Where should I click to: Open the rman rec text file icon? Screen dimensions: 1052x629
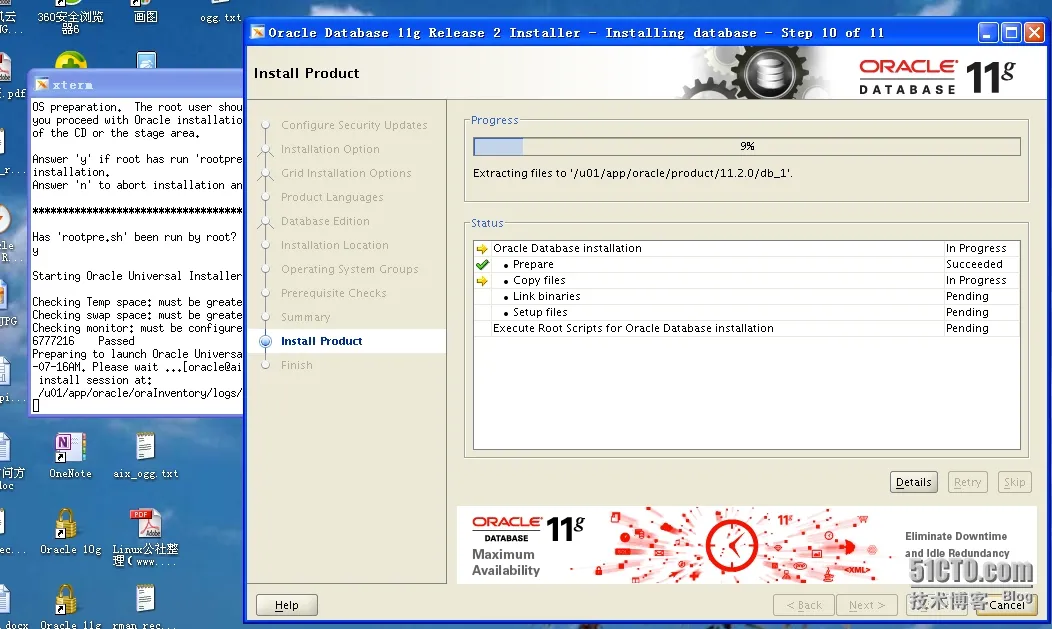coord(146,606)
